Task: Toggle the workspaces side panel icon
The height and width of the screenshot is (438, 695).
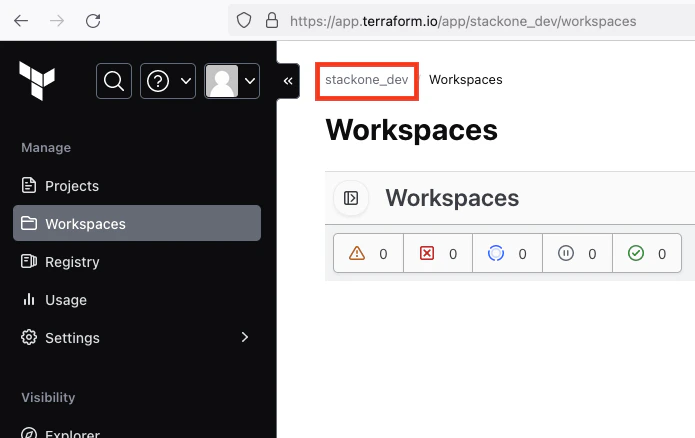Action: (x=351, y=198)
